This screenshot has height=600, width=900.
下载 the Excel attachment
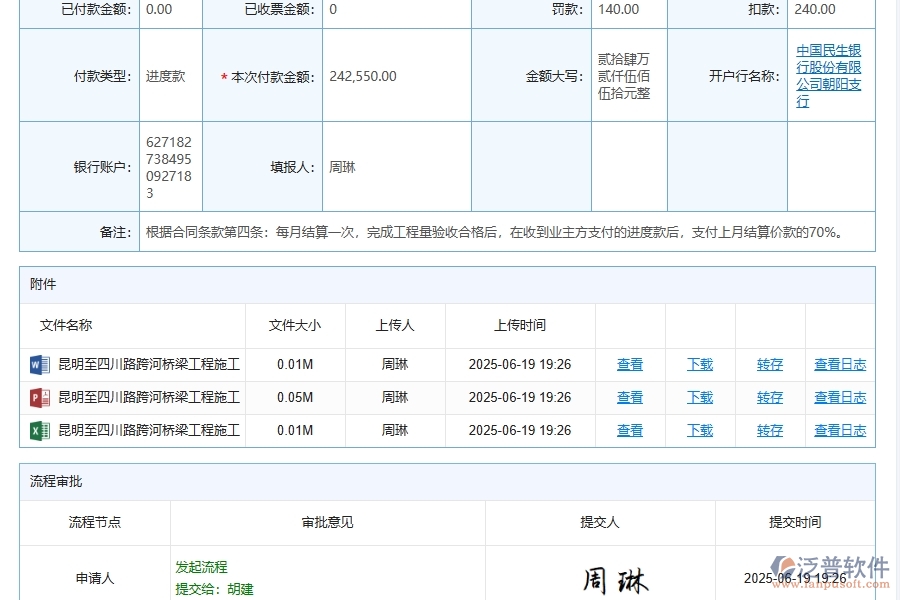coord(699,430)
